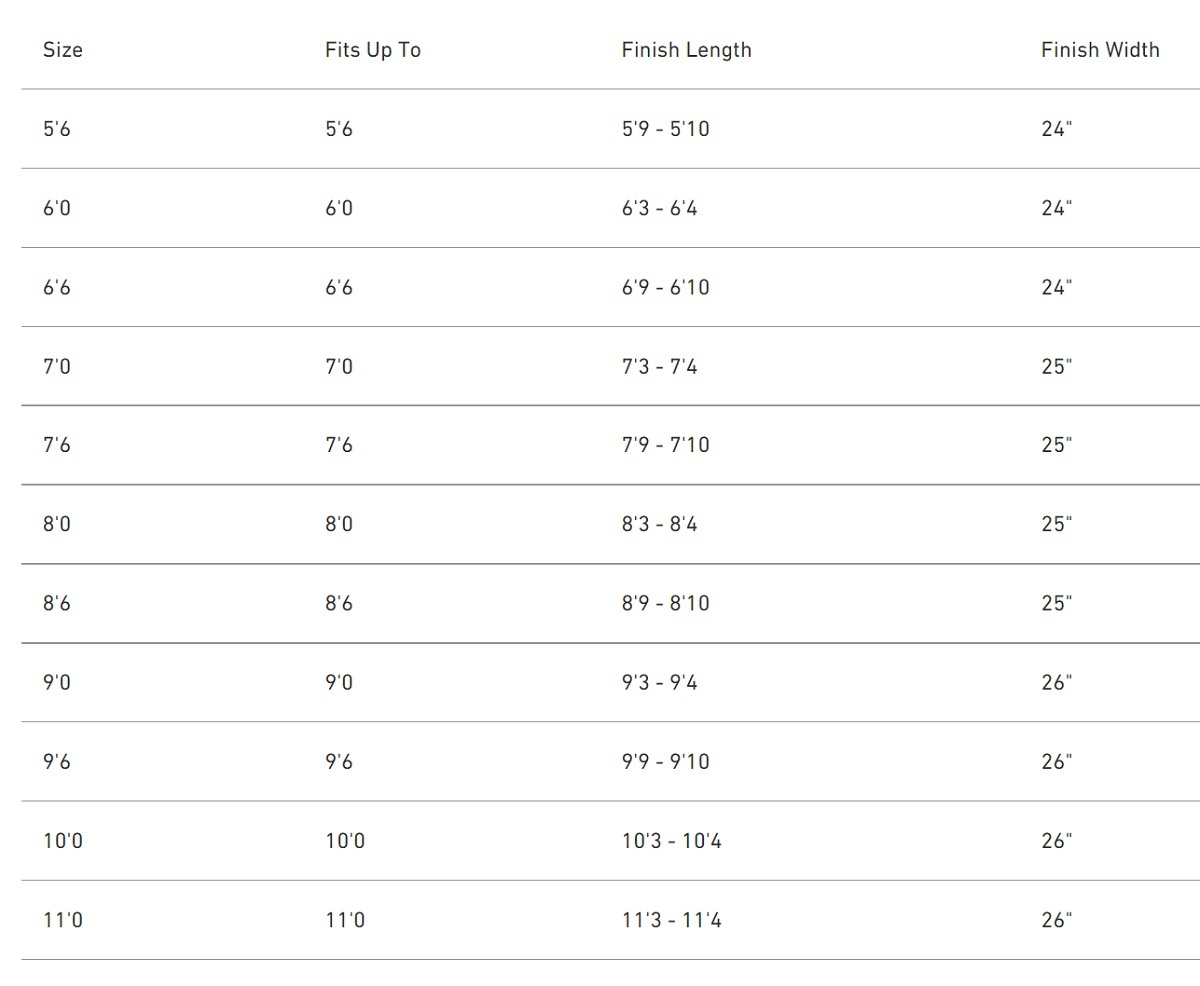Screen dimensions: 1200x986
Task: Select the 10'3 - 10'4 finish length
Action: [x=671, y=841]
